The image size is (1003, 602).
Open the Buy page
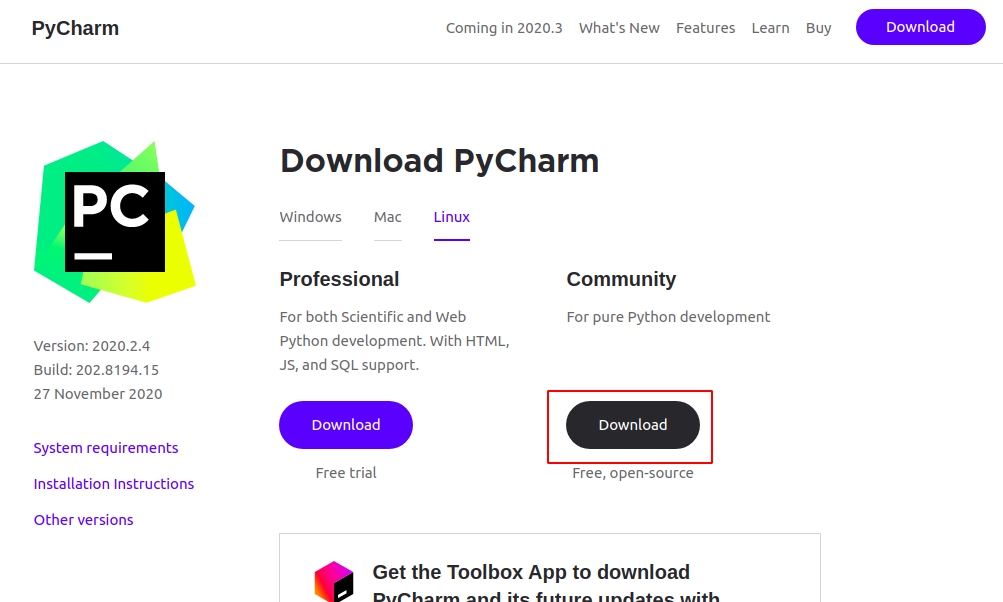pyautogui.click(x=818, y=28)
